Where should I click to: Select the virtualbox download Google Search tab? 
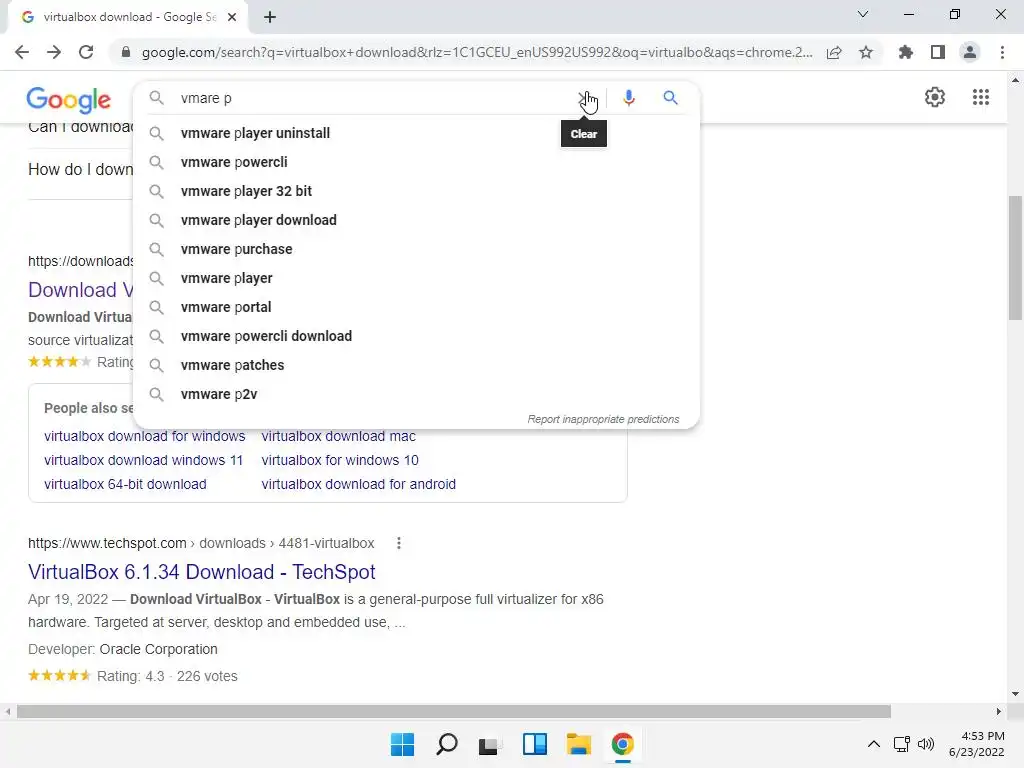tap(129, 17)
